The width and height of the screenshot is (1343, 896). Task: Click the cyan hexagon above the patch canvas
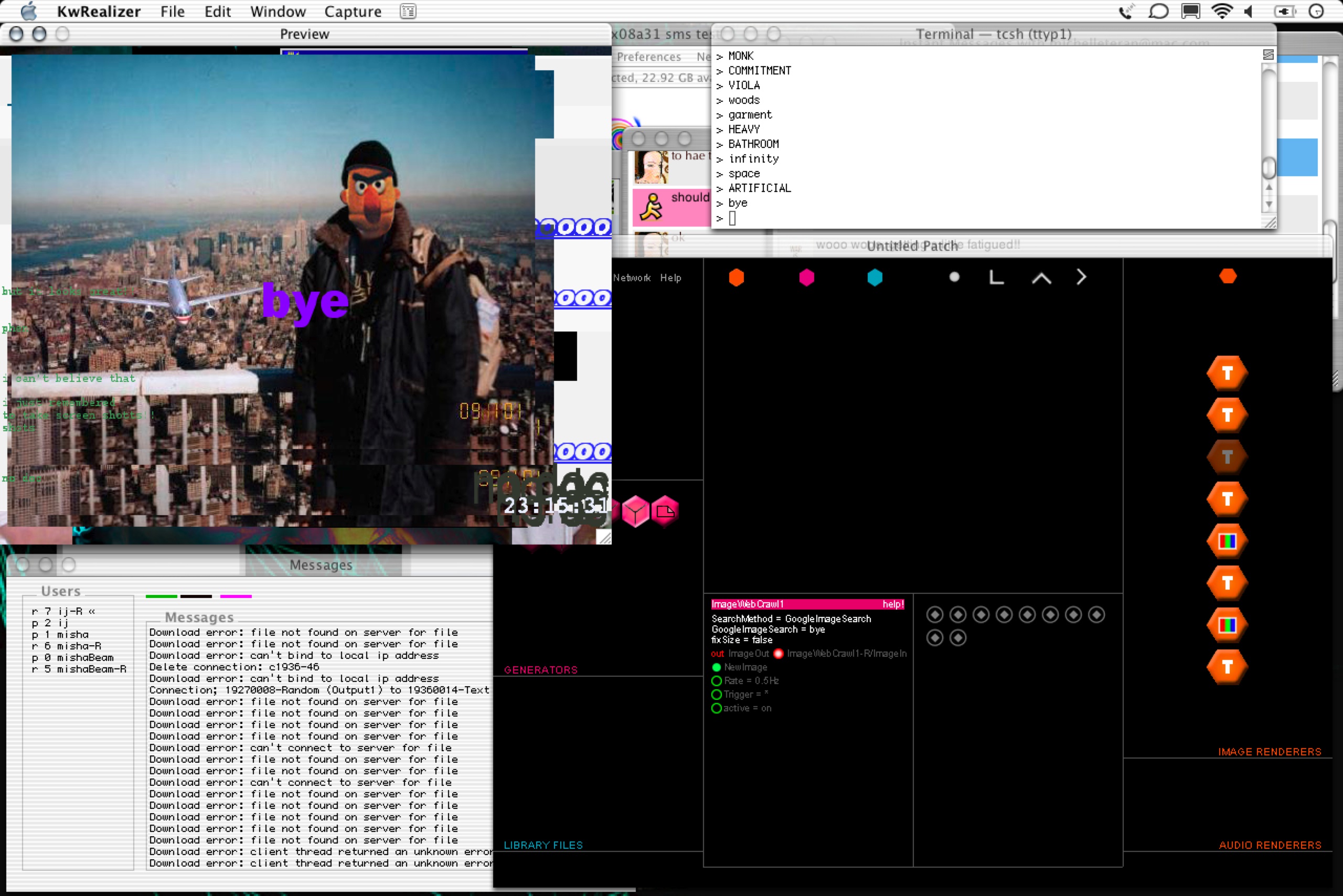[875, 278]
